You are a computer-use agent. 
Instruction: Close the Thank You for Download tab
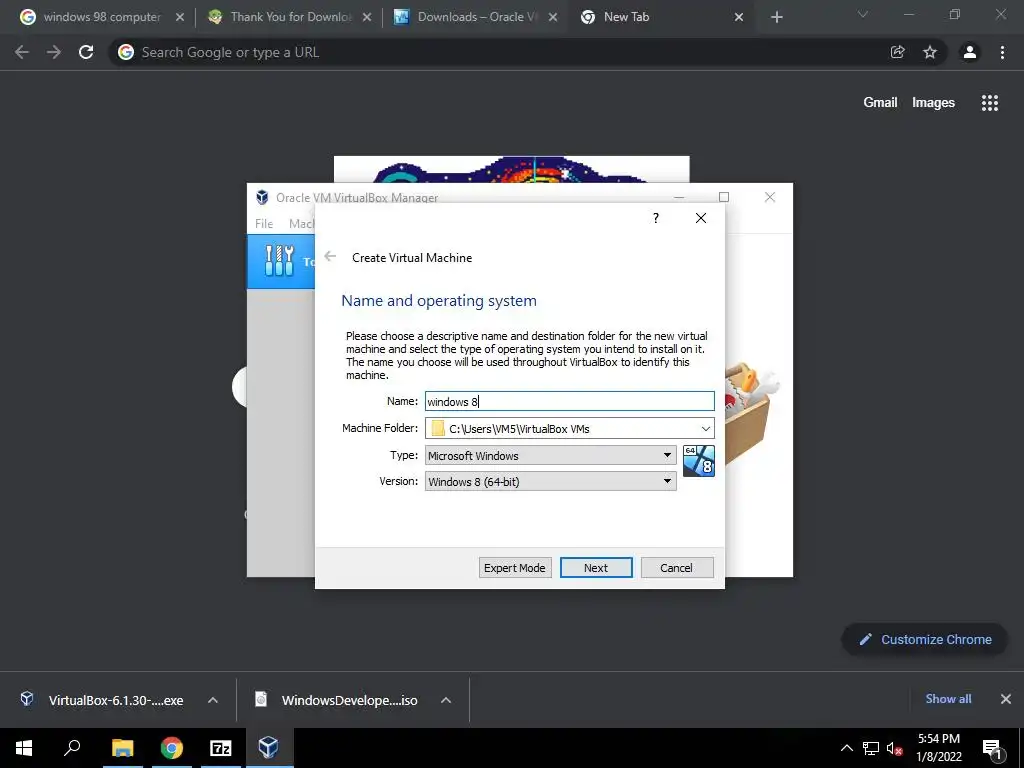367,18
